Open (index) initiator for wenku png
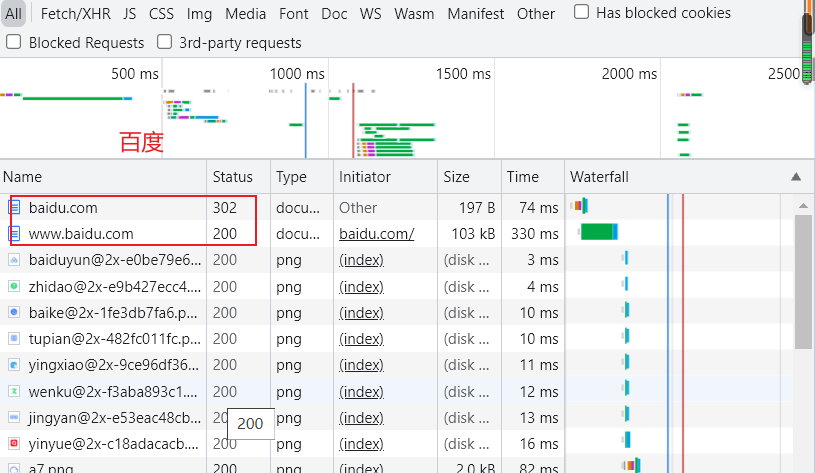815x473 pixels. pos(361,391)
